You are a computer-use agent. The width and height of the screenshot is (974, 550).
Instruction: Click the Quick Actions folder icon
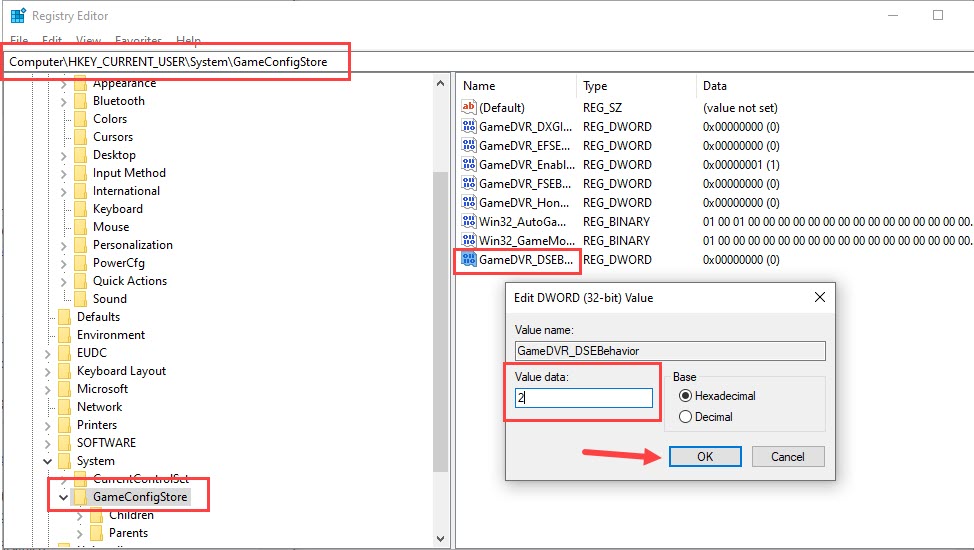click(81, 281)
